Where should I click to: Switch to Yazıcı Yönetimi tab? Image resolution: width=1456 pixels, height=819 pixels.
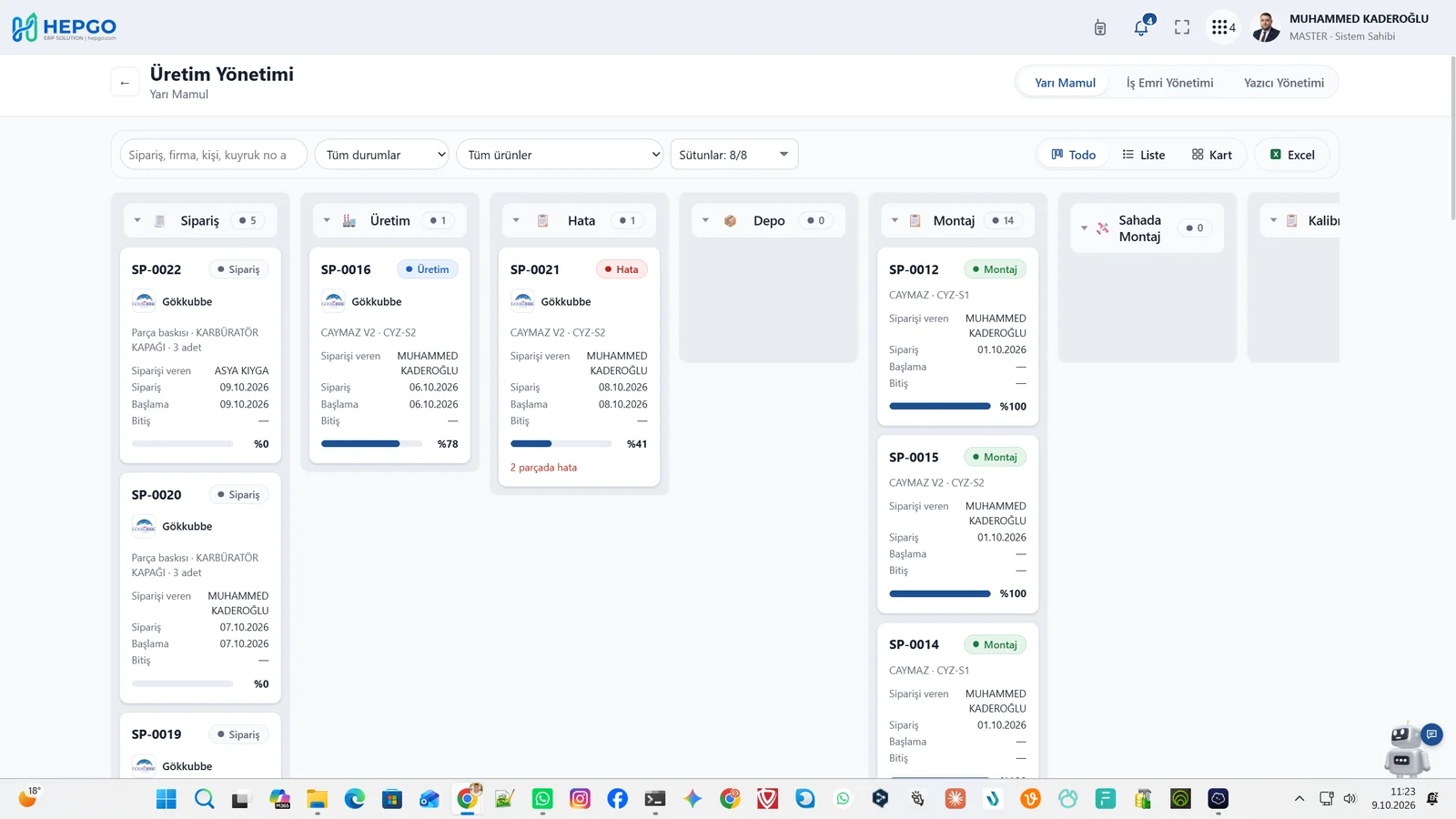tap(1284, 83)
